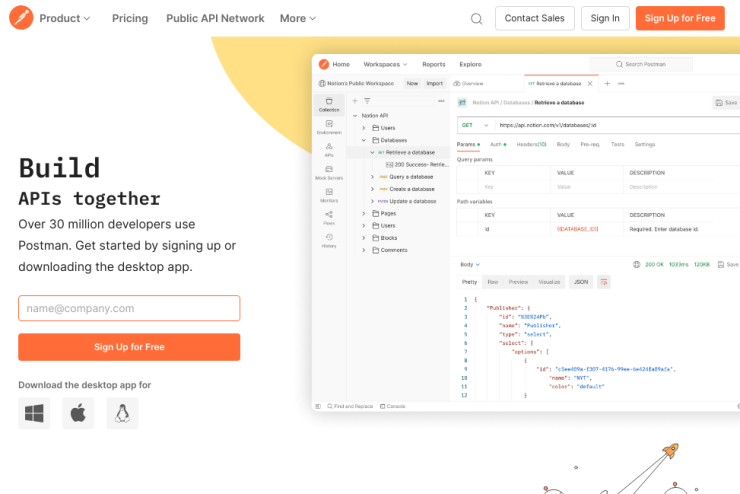The image size is (740, 494).
Task: Open the response Body dropdown
Action: 470,265
